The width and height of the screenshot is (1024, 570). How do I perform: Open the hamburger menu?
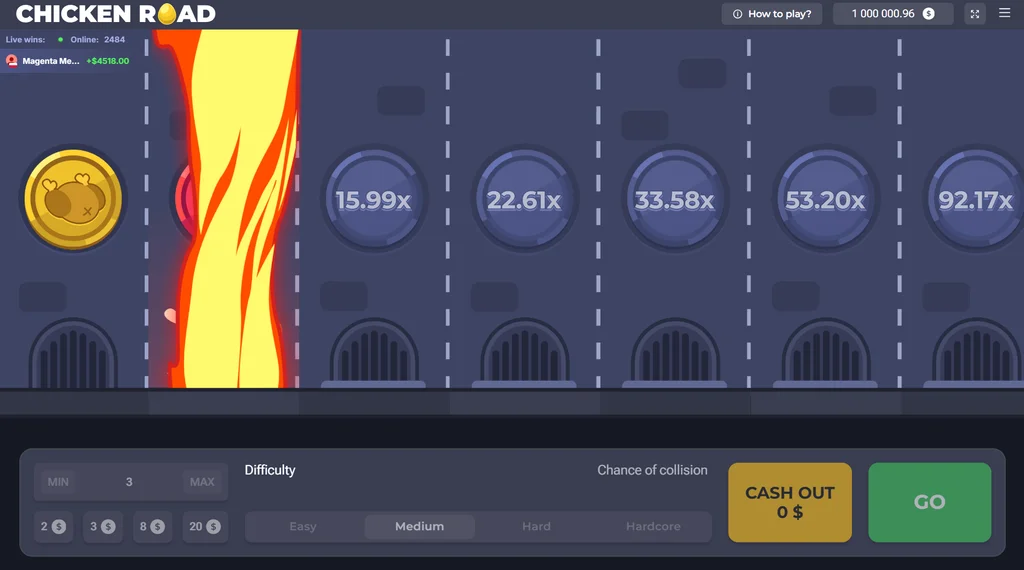pyautogui.click(x=1004, y=13)
